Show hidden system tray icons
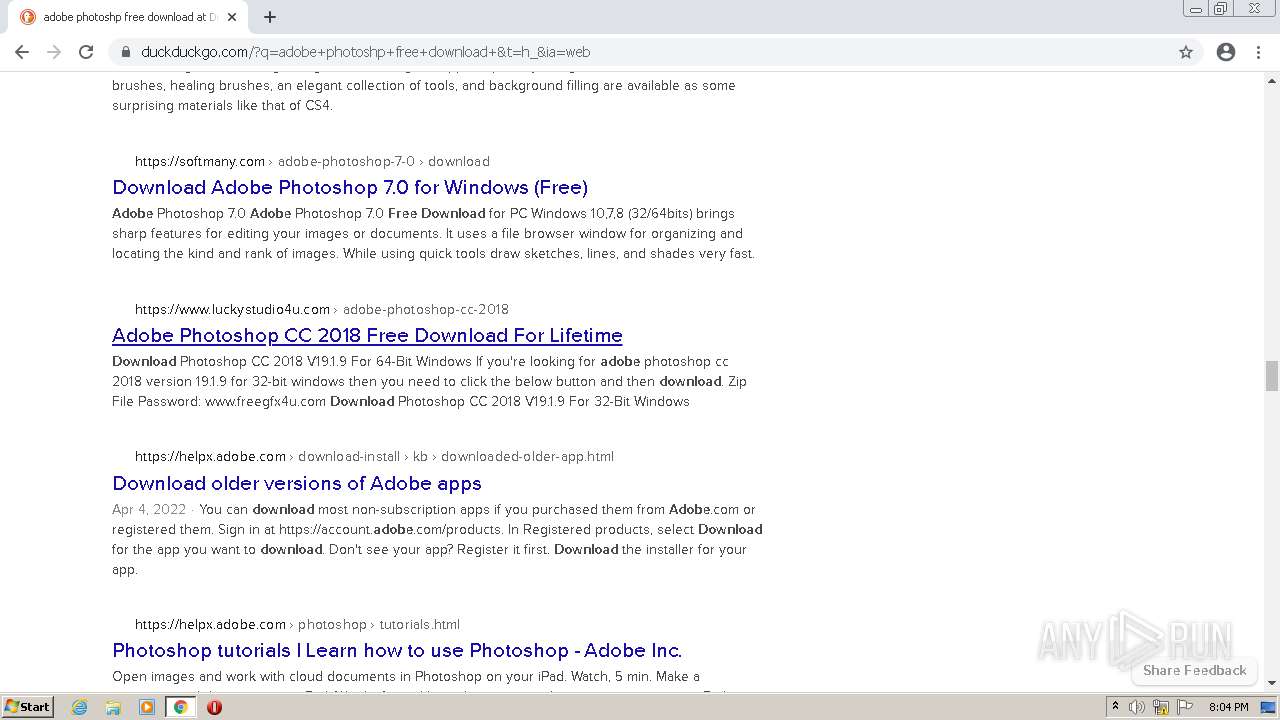Viewport: 1280px width, 720px height. coord(1116,707)
